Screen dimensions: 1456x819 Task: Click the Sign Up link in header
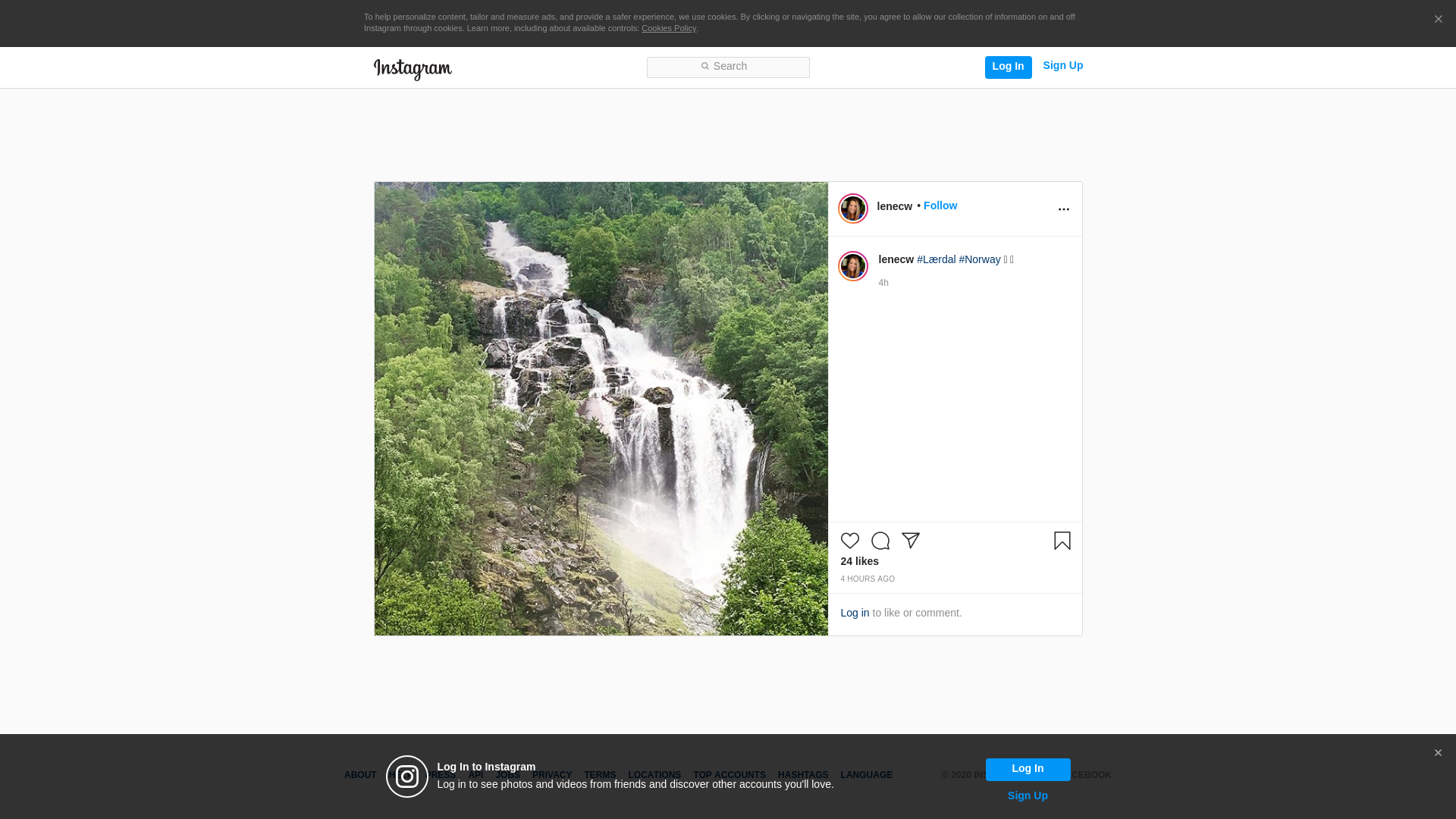(1062, 66)
